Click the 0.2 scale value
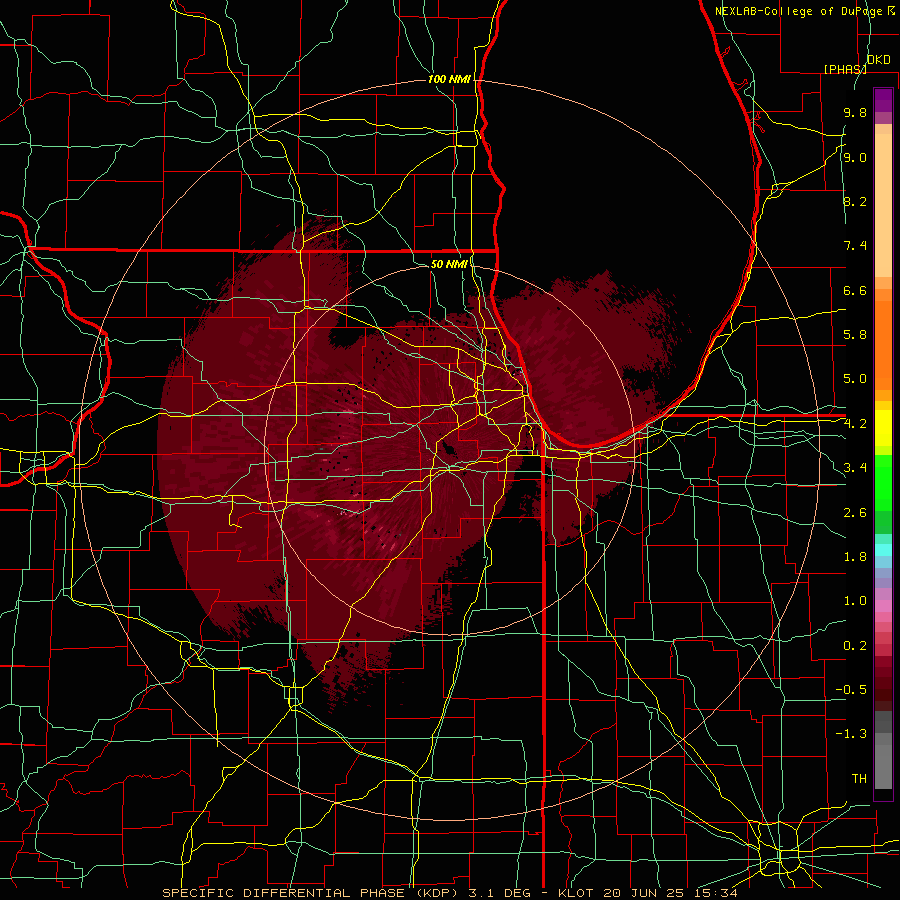Screen dimensions: 900x900 [855, 646]
